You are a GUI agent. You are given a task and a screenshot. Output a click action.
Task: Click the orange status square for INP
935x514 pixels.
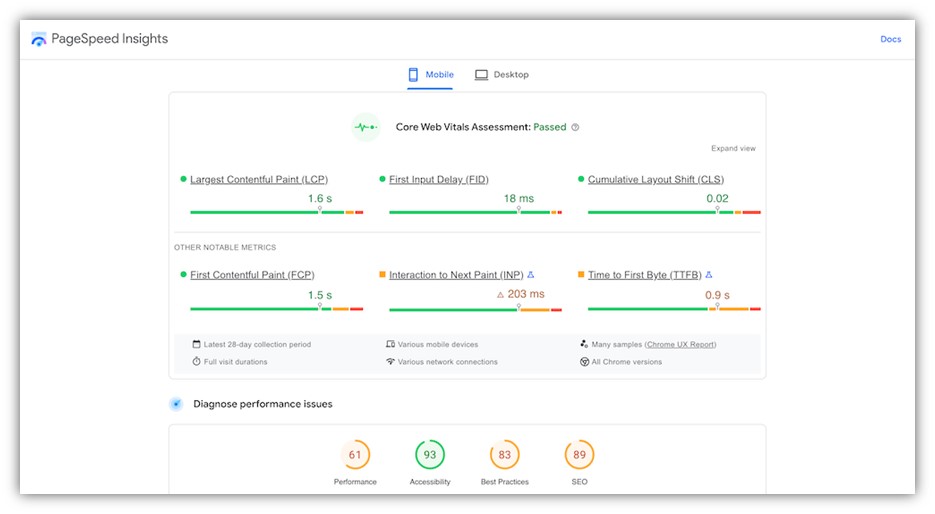(382, 274)
